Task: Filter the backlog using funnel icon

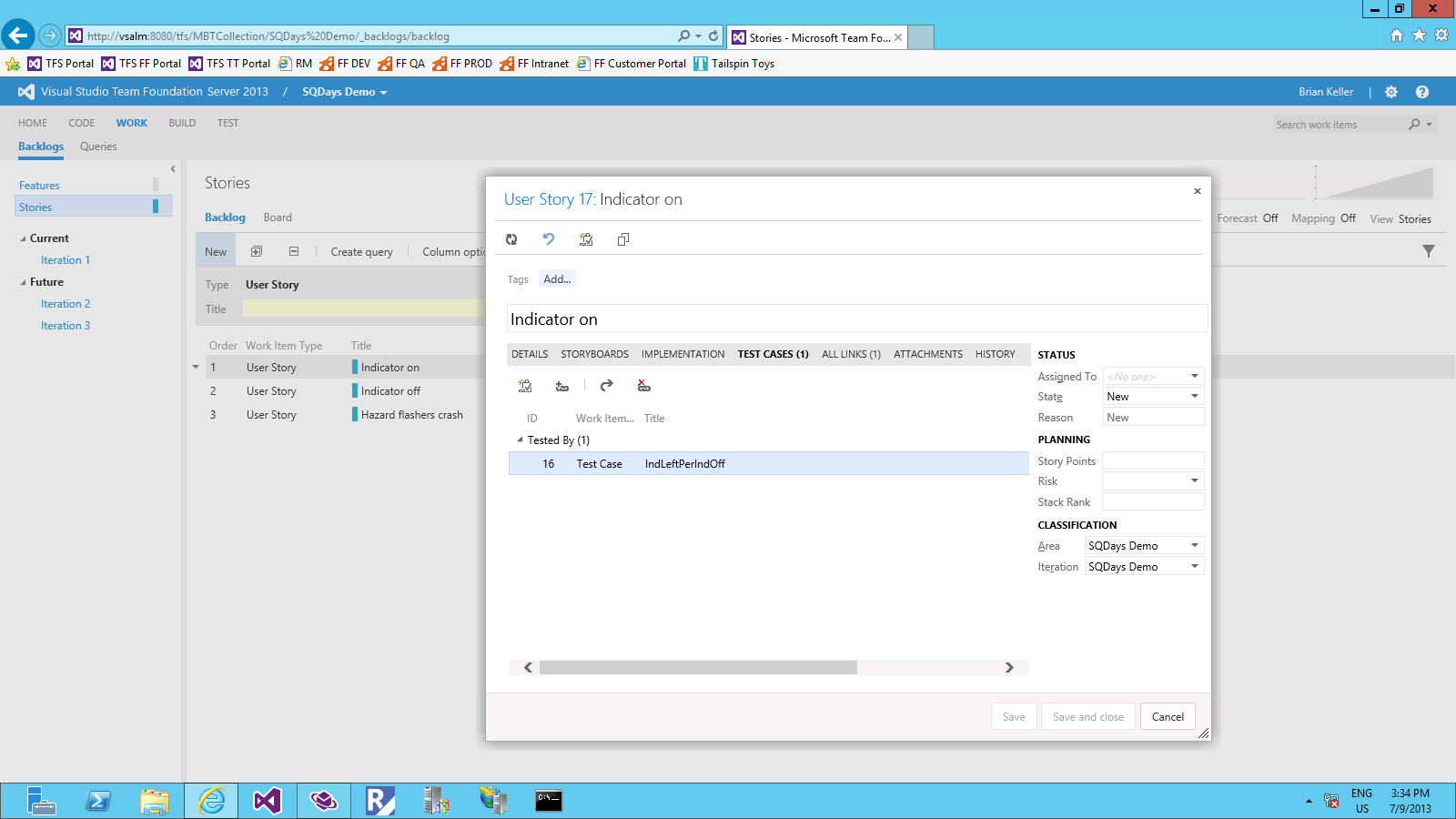Action: 1429,251
